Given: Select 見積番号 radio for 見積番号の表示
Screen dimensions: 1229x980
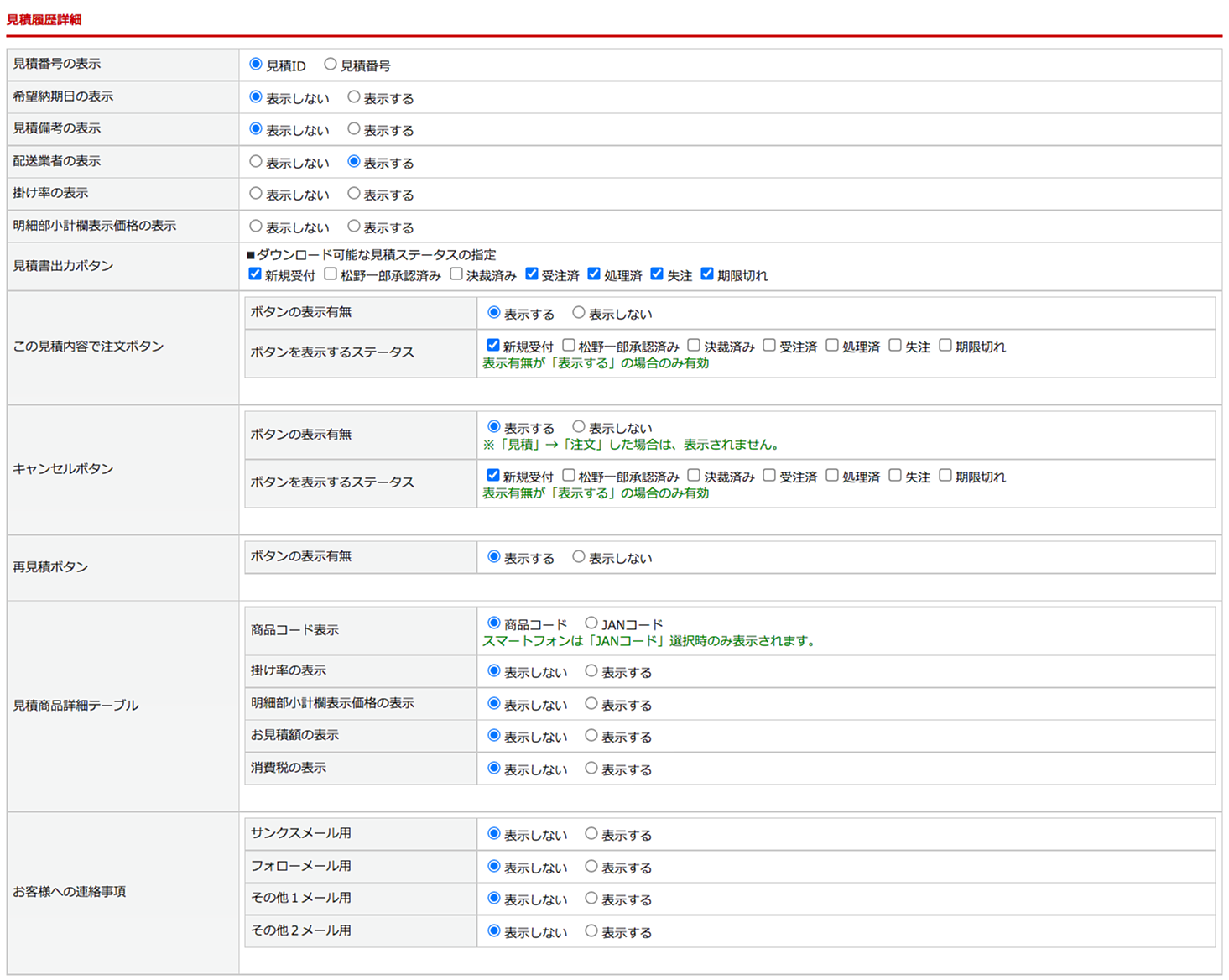Looking at the screenshot, I should (x=331, y=65).
